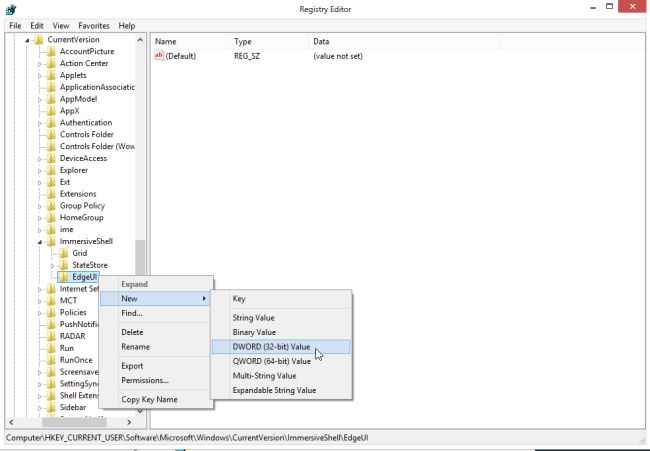The width and height of the screenshot is (650, 451).
Task: Select the Controls Folder tree item
Action: (87, 135)
